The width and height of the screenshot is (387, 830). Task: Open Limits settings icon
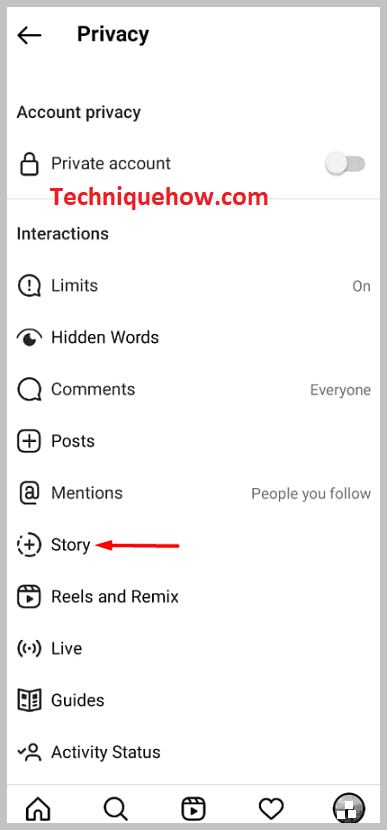coord(29,286)
